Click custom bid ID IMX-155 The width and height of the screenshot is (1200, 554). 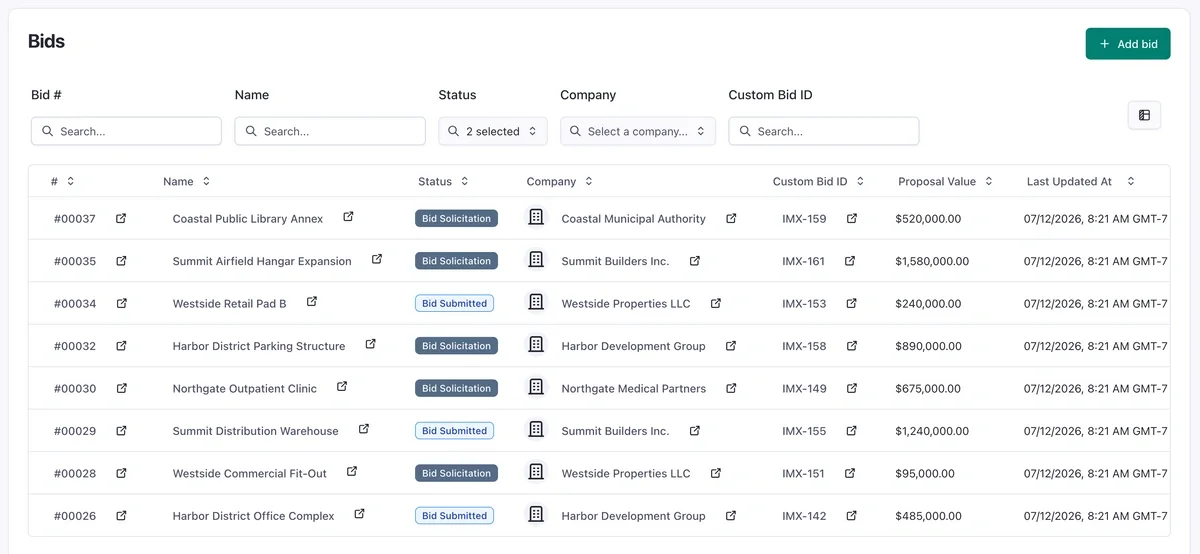(804, 431)
